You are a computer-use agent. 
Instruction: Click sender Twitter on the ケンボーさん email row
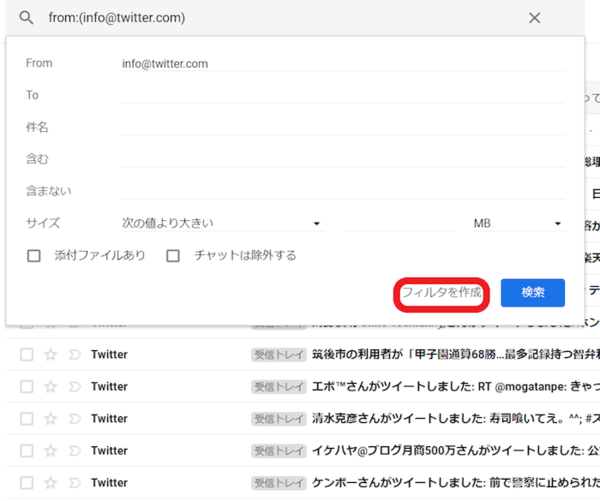click(x=109, y=483)
